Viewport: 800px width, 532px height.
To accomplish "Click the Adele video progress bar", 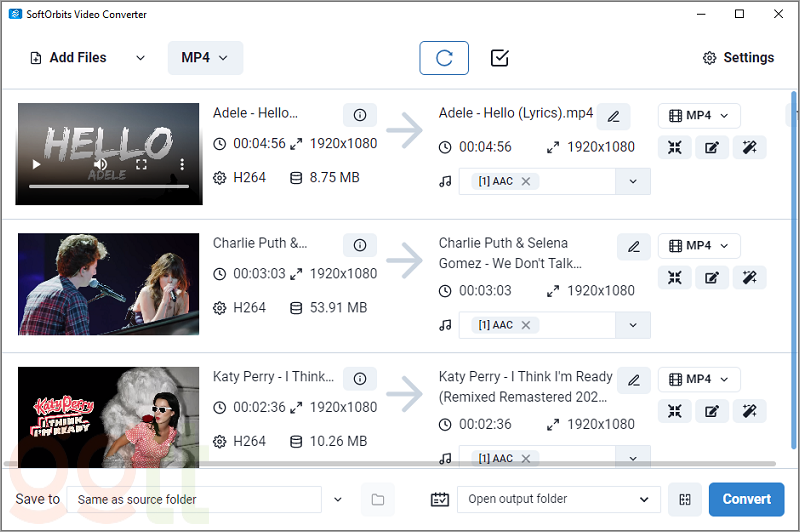I will tap(108, 187).
